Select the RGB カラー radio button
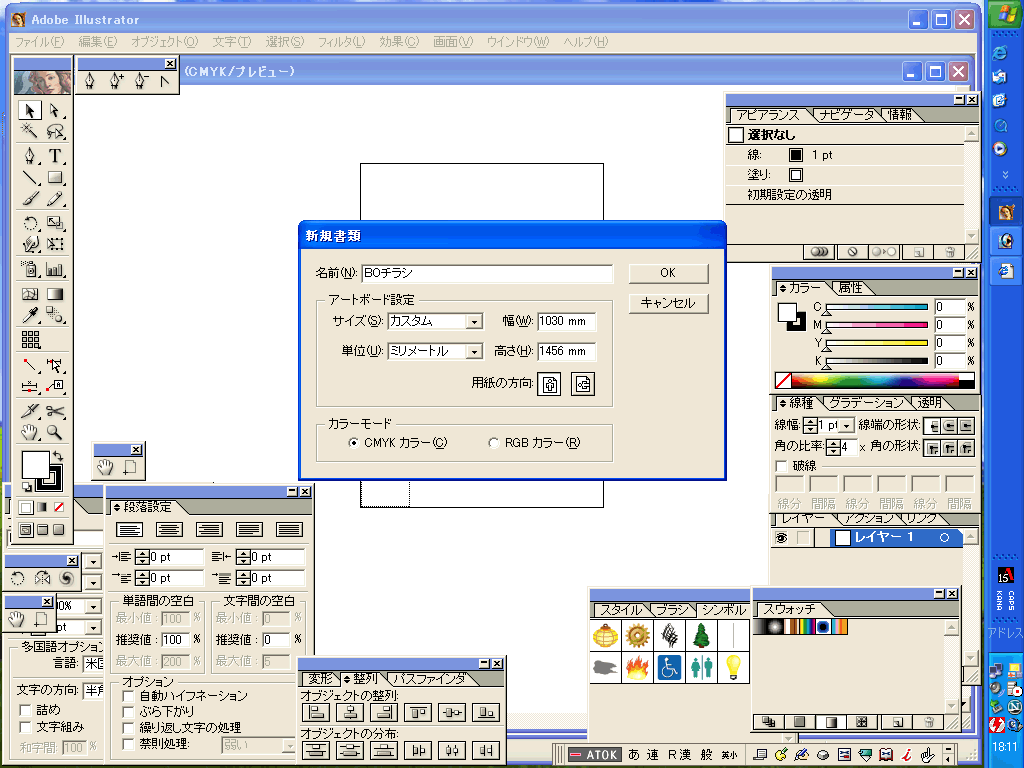Screen dimensions: 1024x768 (x=494, y=443)
